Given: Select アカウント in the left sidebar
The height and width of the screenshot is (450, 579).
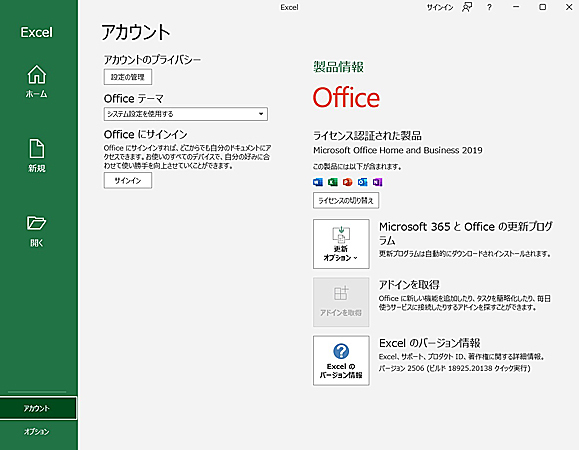Looking at the screenshot, I should (x=38, y=408).
